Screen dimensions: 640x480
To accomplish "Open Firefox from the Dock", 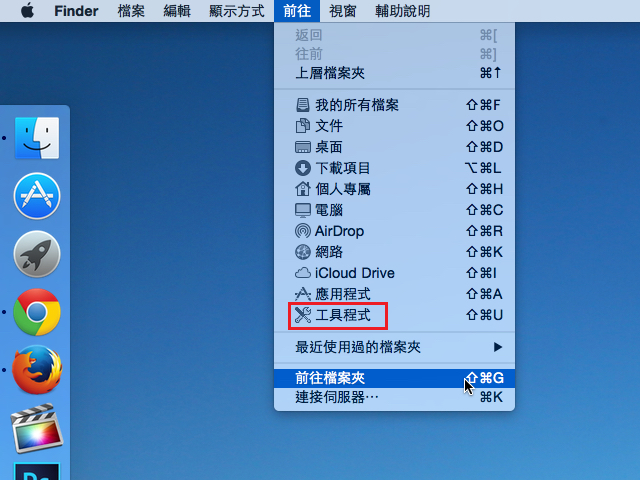I will tap(37, 369).
